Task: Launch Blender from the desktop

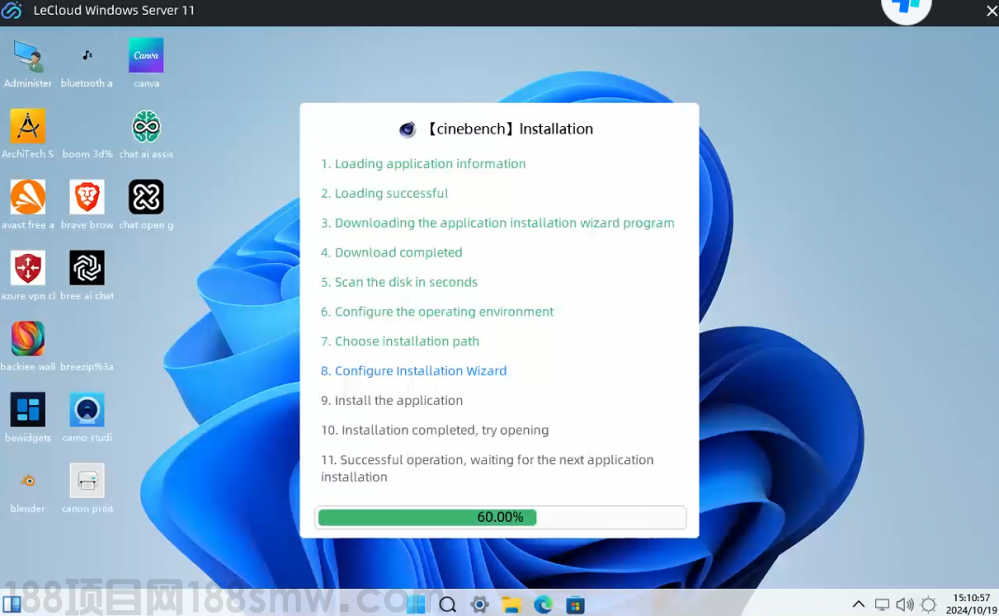Action: pyautogui.click(x=28, y=481)
